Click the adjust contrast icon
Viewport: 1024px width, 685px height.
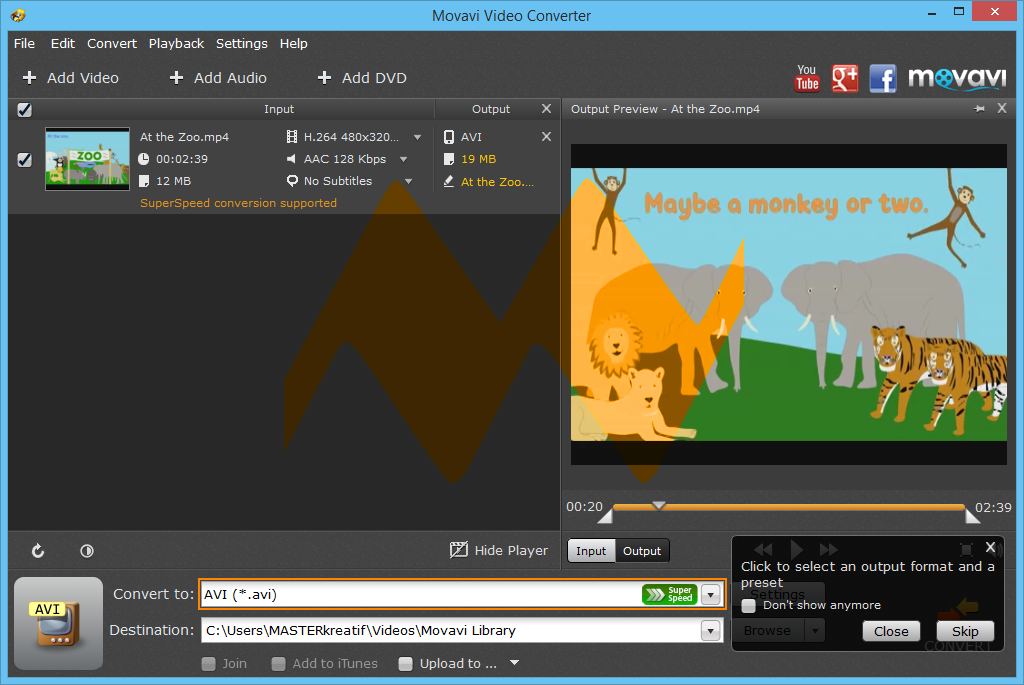87,551
